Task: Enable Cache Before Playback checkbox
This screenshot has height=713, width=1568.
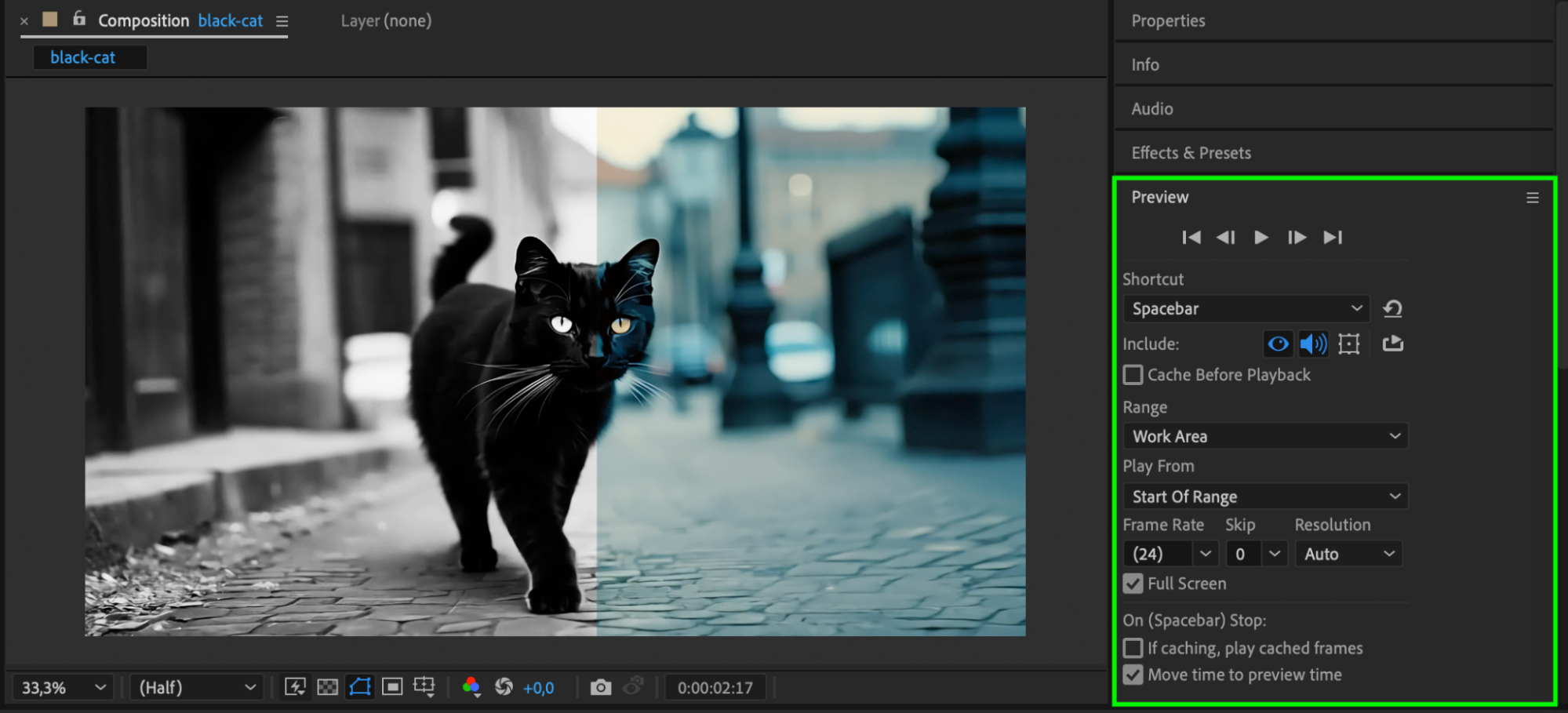Action: pos(1133,375)
